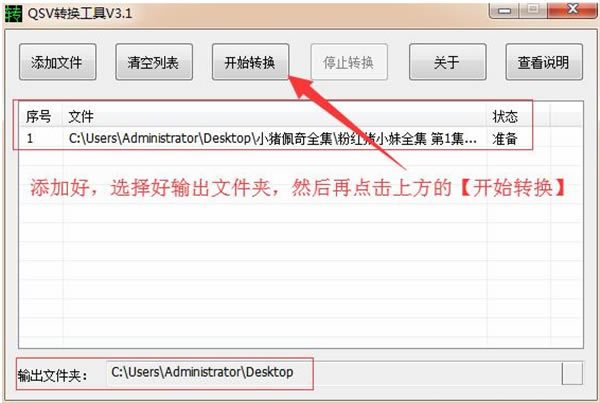Start conversion with 开始转换 button
Viewport: 600px width, 403px height.
250,62
